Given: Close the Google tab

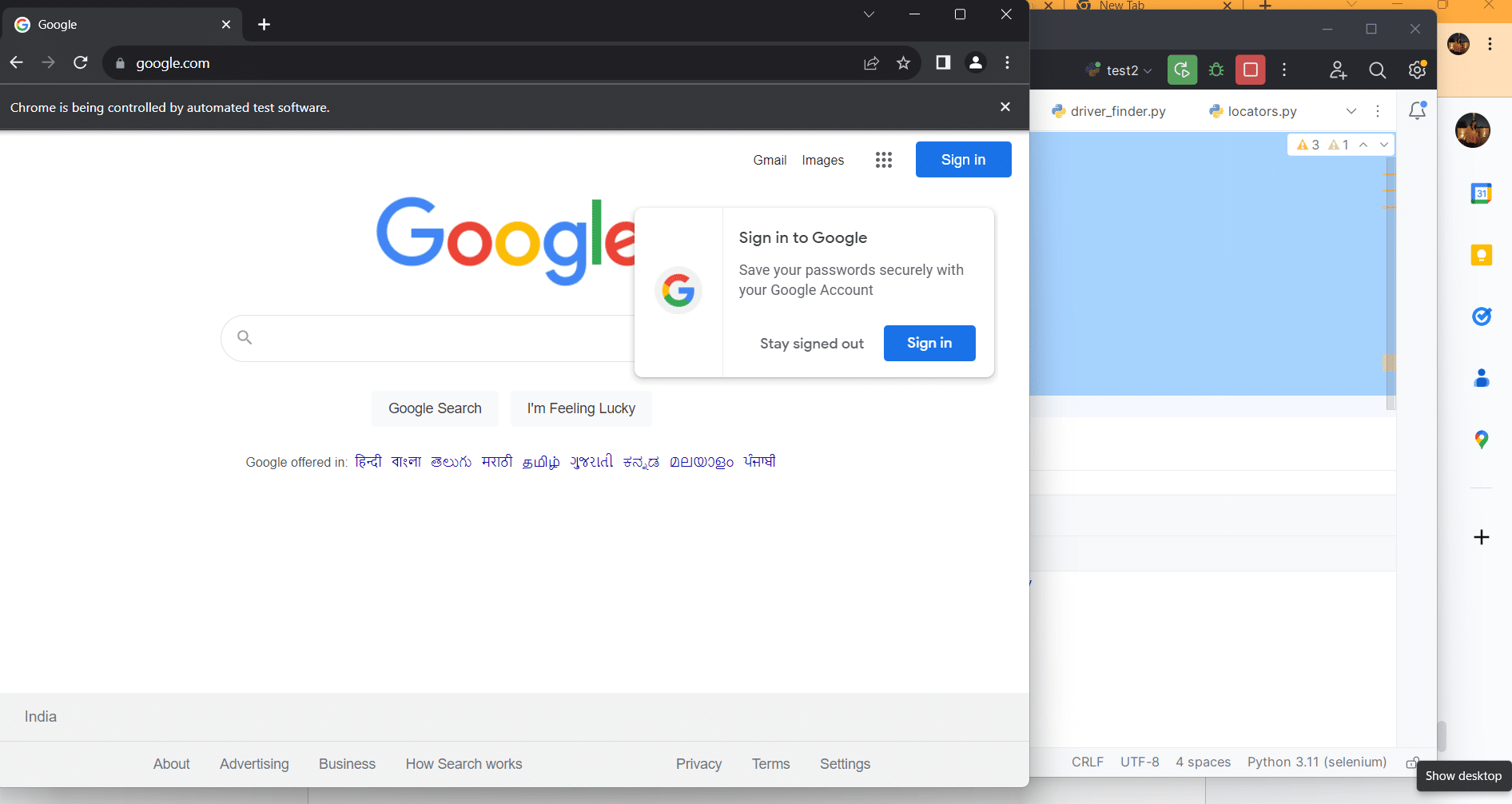Looking at the screenshot, I should 226,25.
